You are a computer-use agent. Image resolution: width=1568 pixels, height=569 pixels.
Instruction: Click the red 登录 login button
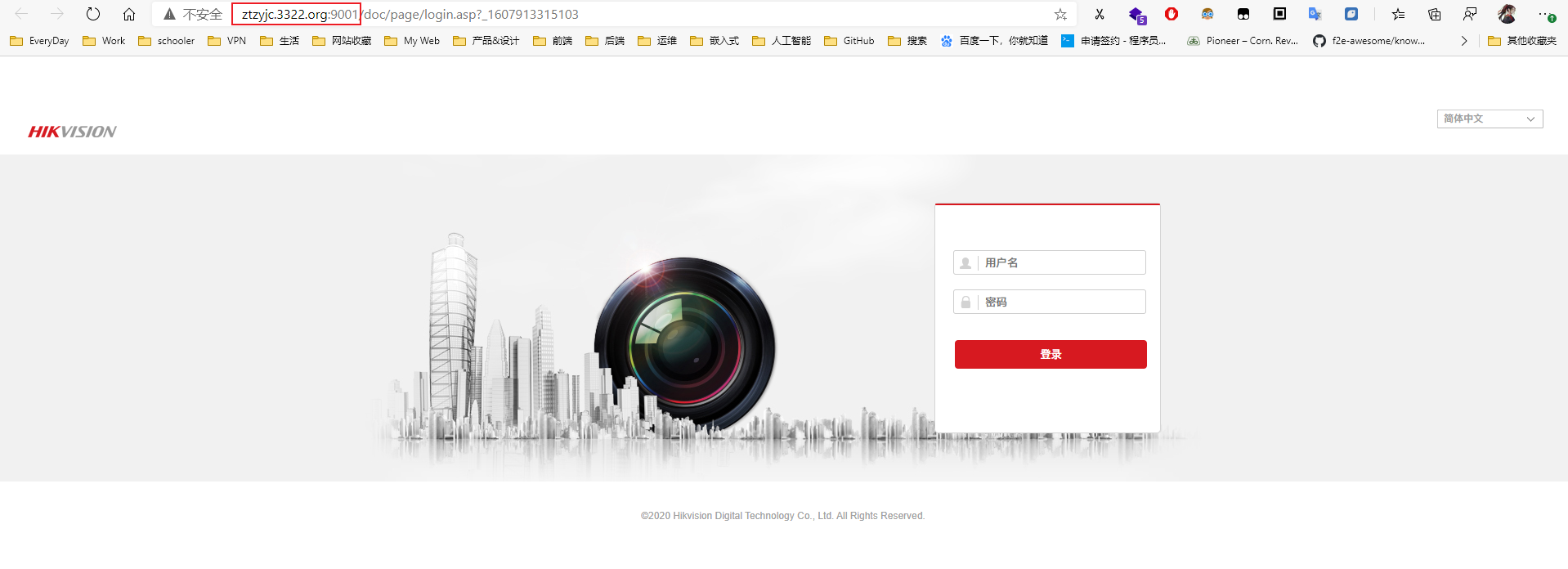1051,354
